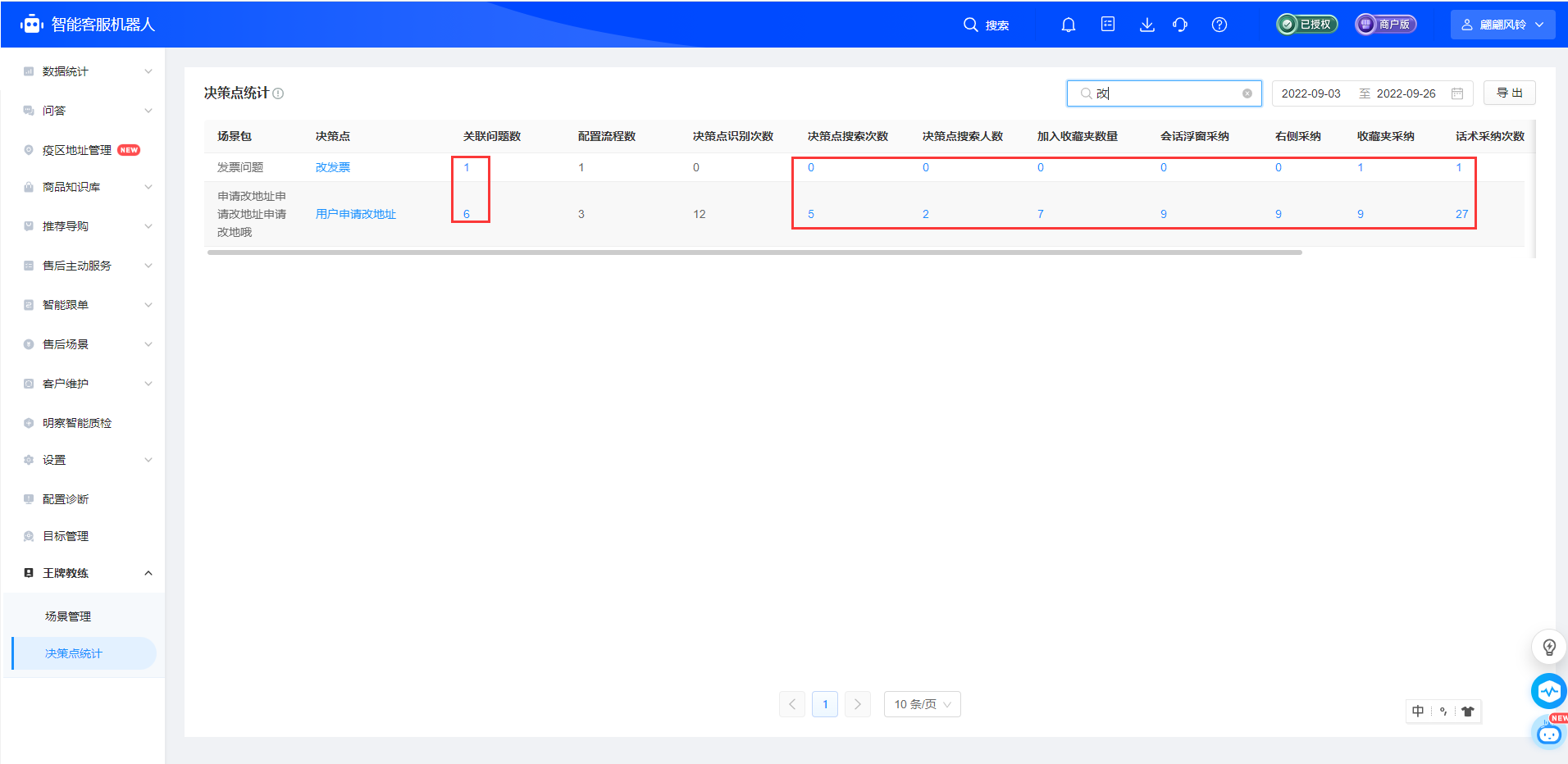Image resolution: width=1568 pixels, height=764 pixels.
Task: Clear the search field with the x icon
Action: tap(1247, 93)
